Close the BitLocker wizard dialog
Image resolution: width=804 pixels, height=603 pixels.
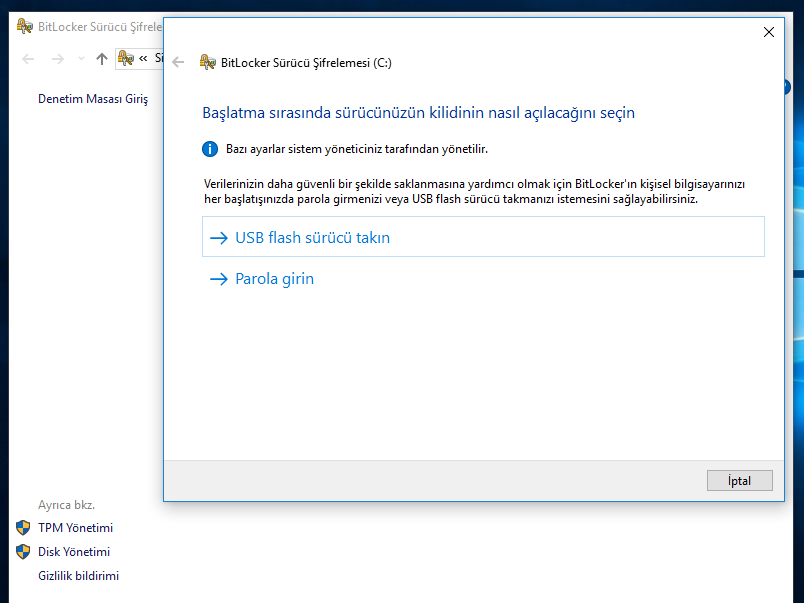[768, 32]
